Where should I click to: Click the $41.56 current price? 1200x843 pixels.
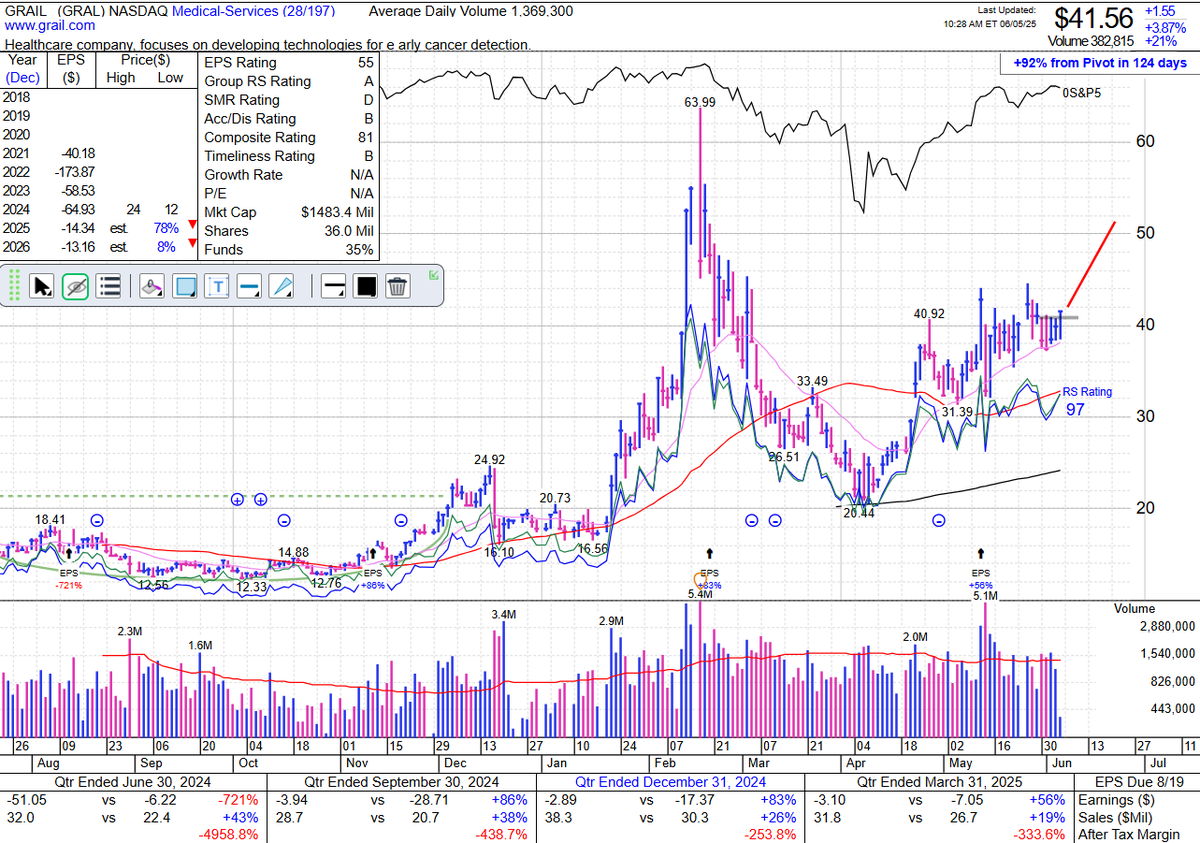[1095, 18]
